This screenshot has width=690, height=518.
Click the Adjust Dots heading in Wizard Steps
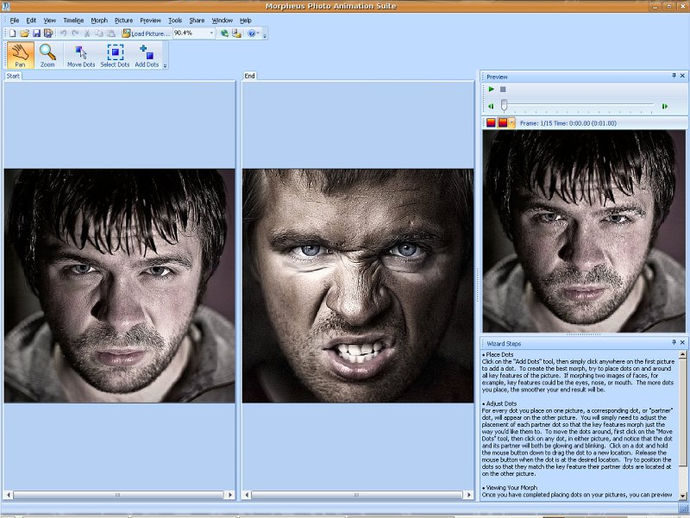tap(499, 403)
